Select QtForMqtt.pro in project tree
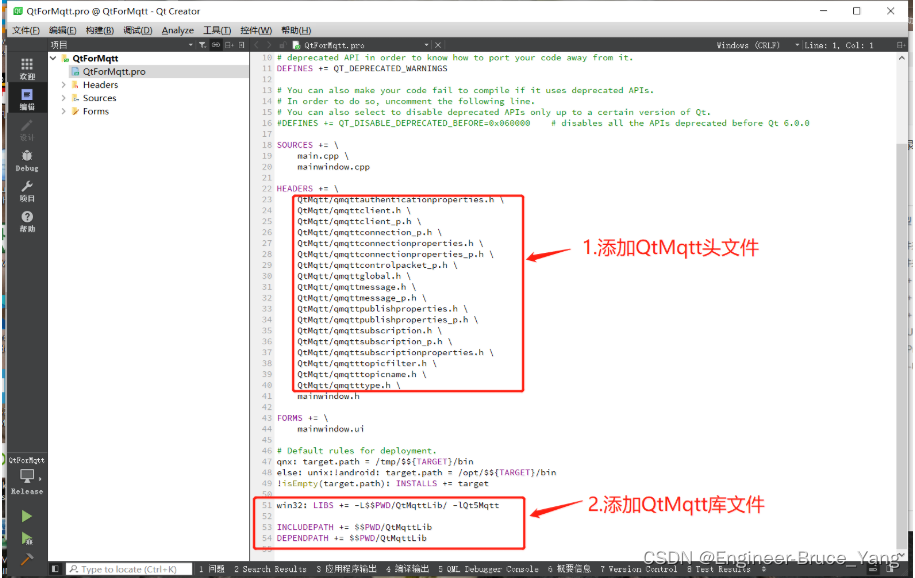Screen dimensions: 915x578 (x=114, y=71)
